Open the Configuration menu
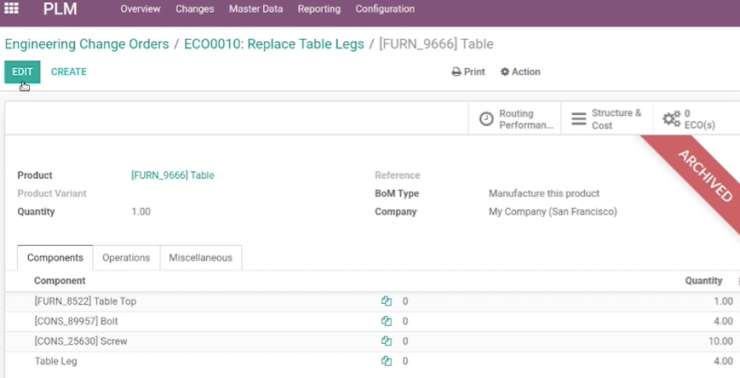The image size is (740, 378). pyautogui.click(x=385, y=9)
